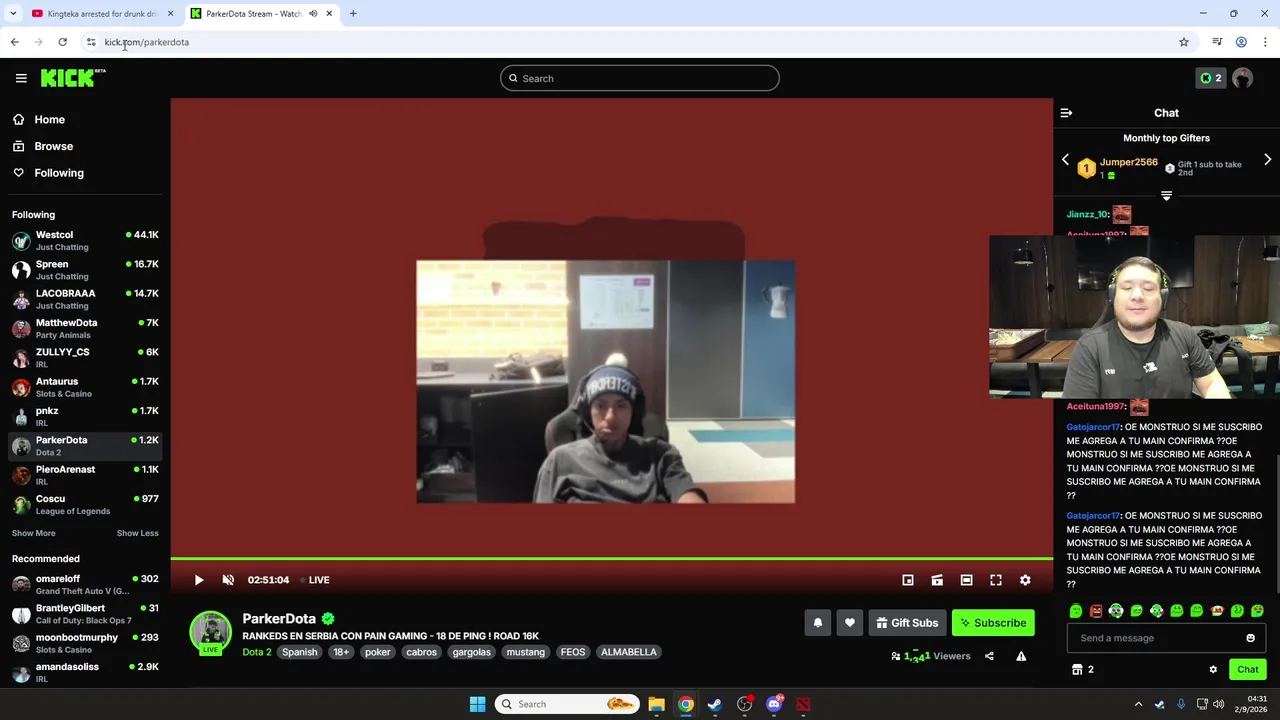Open the emoji picker in chat
1280x720 pixels.
click(1250, 638)
